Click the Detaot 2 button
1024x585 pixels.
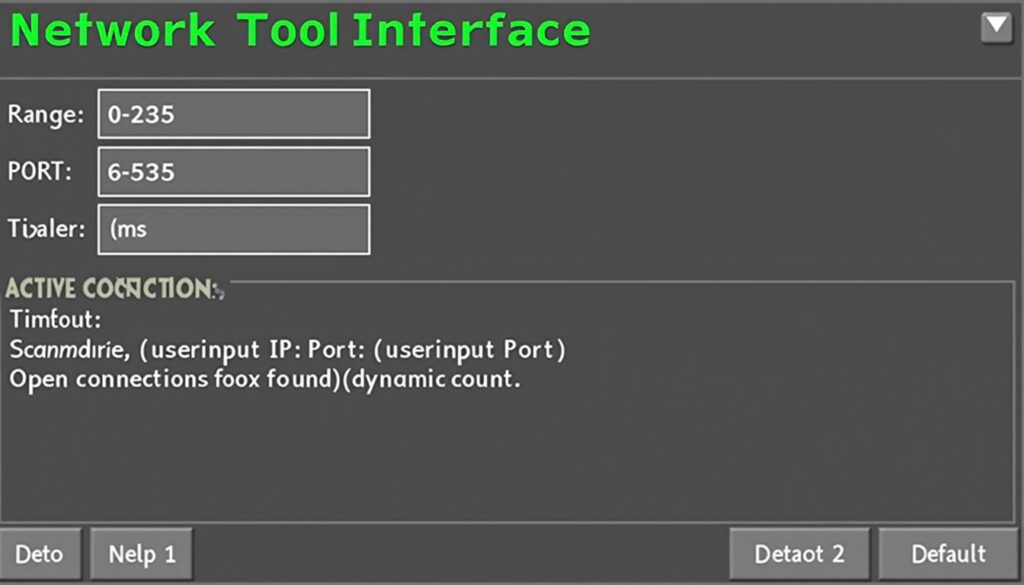(799, 554)
